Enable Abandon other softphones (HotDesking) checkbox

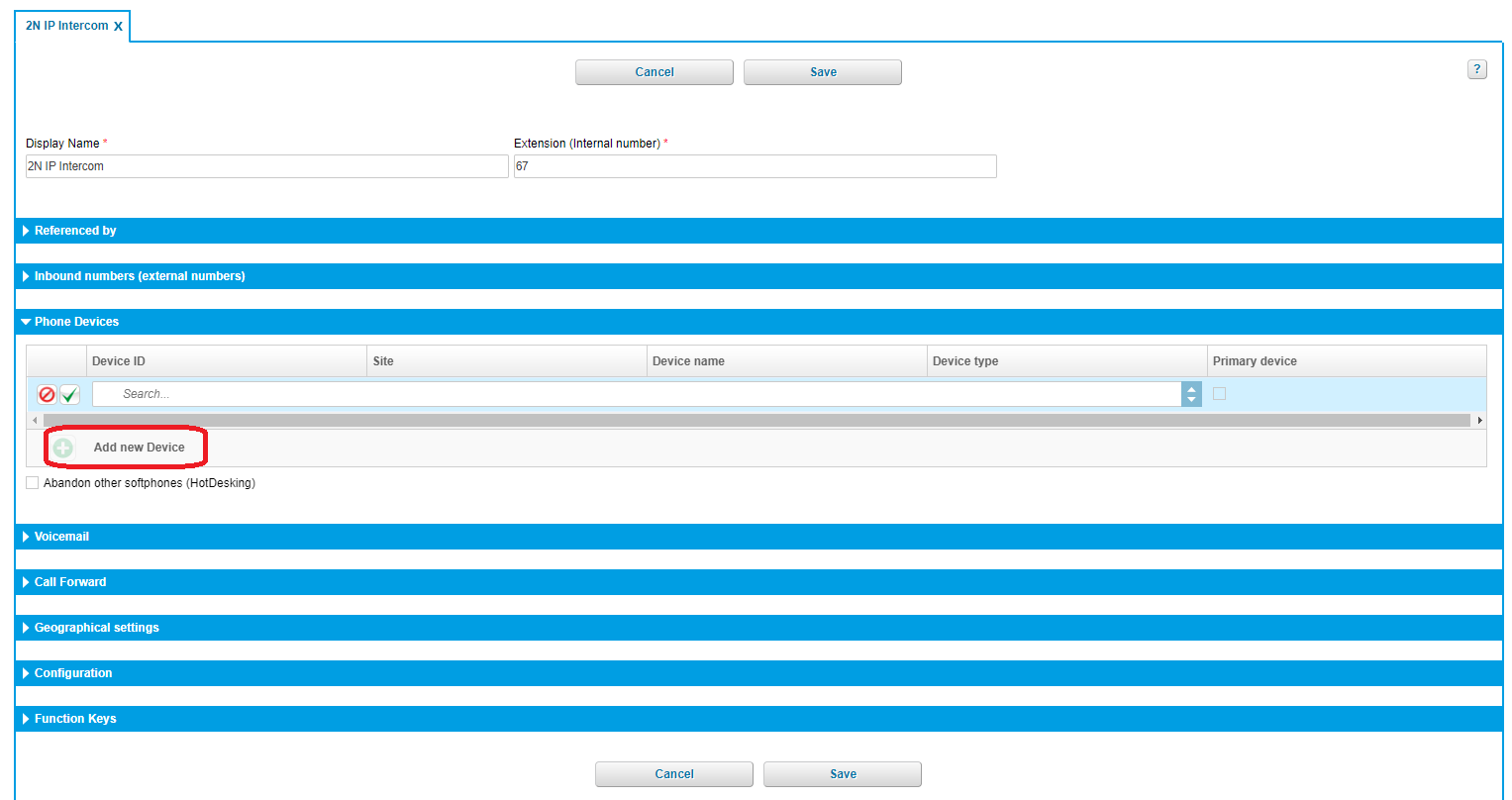tap(33, 483)
